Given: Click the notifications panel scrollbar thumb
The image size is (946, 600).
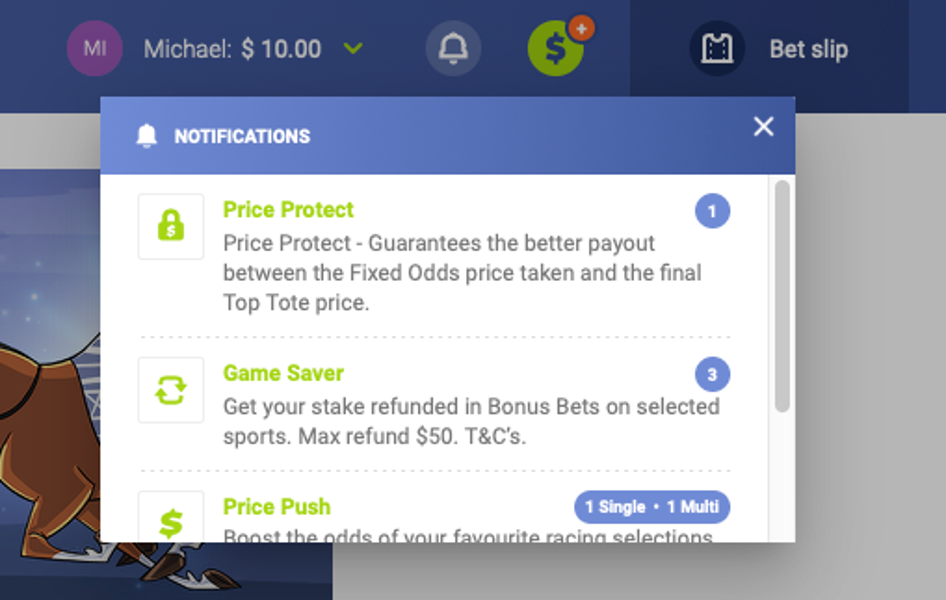Looking at the screenshot, I should (782, 296).
